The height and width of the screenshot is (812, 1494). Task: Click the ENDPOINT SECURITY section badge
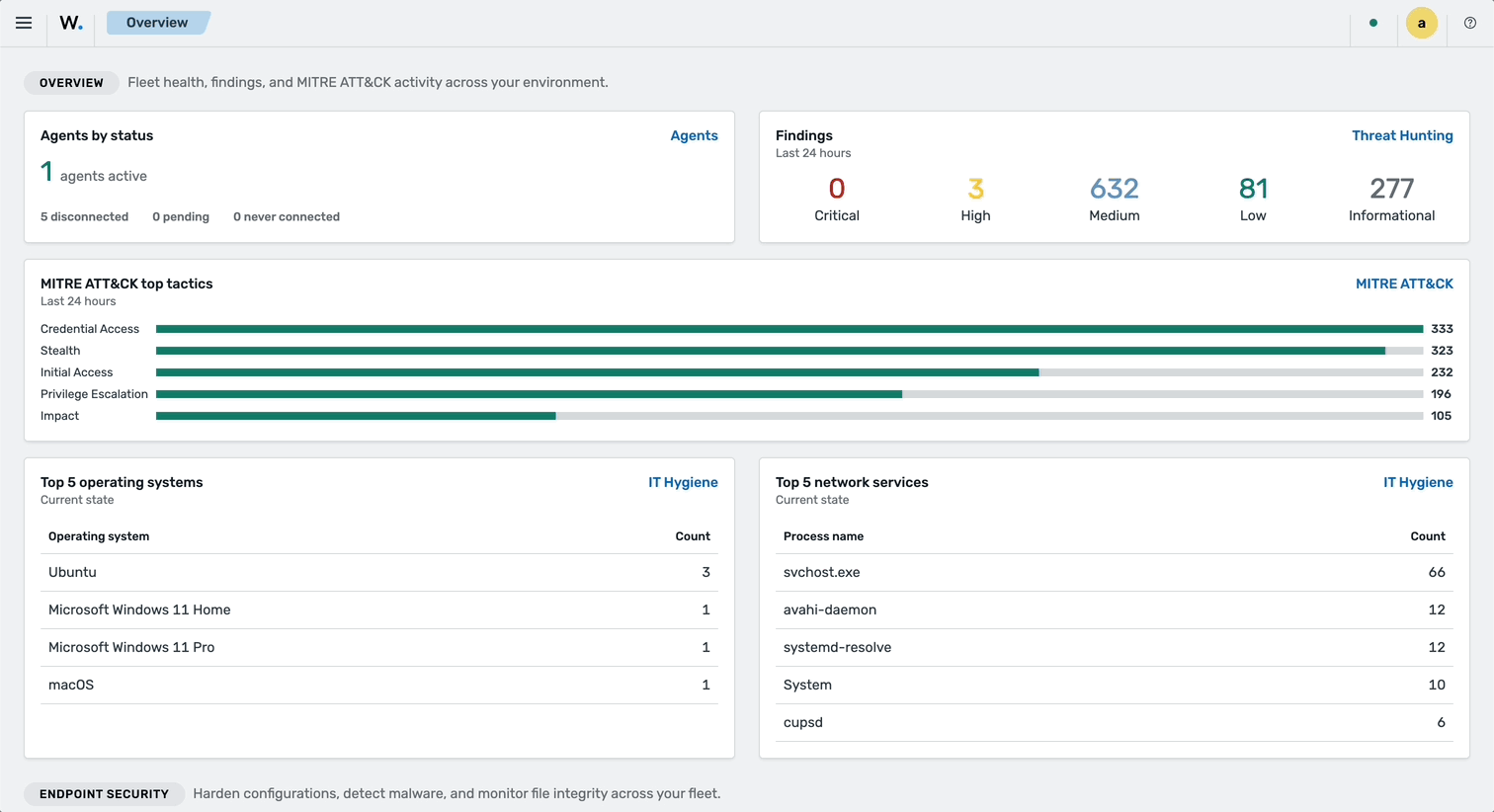104,794
